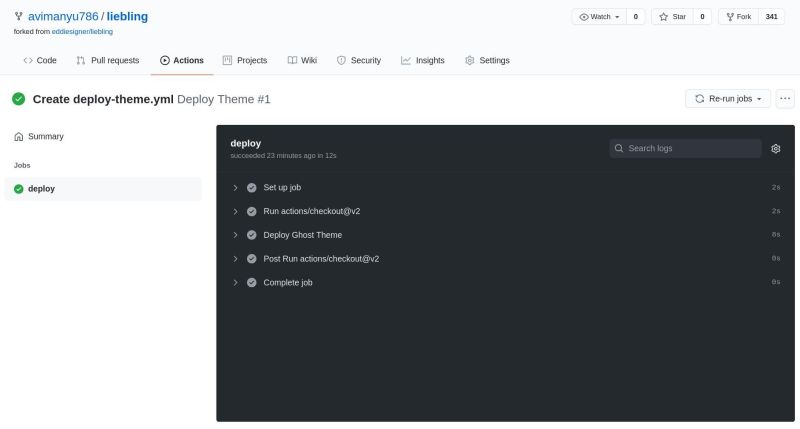Image resolution: width=800 pixels, height=429 pixels.
Task: Click status check icon for Set up job
Action: tap(252, 188)
